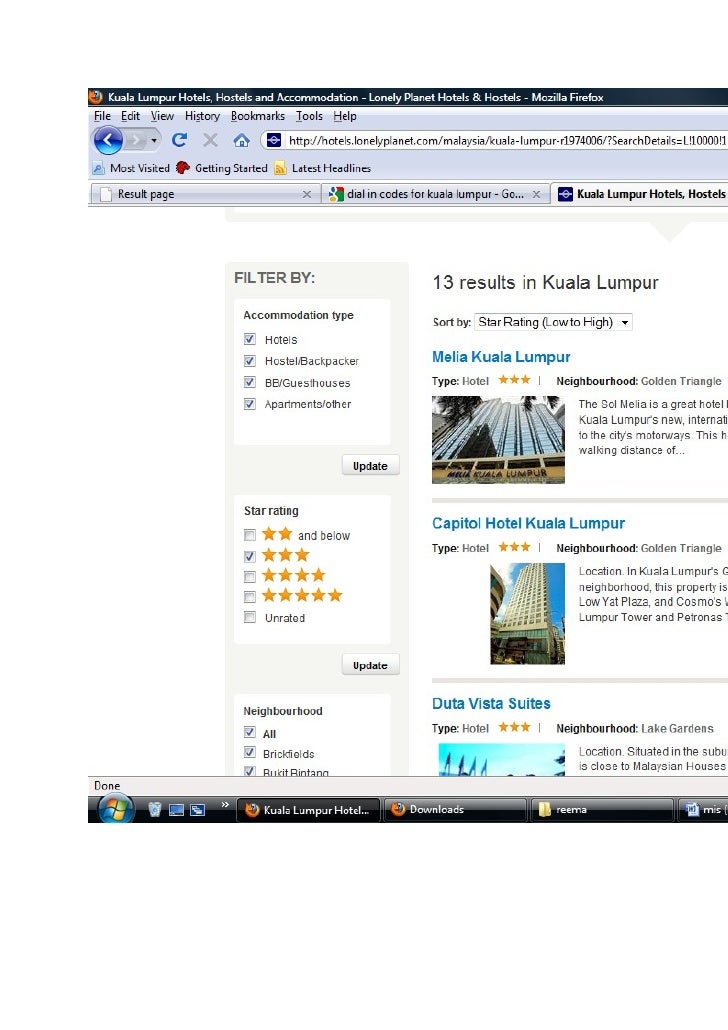Close the dial in codes tab
728x1030 pixels.
pos(536,194)
